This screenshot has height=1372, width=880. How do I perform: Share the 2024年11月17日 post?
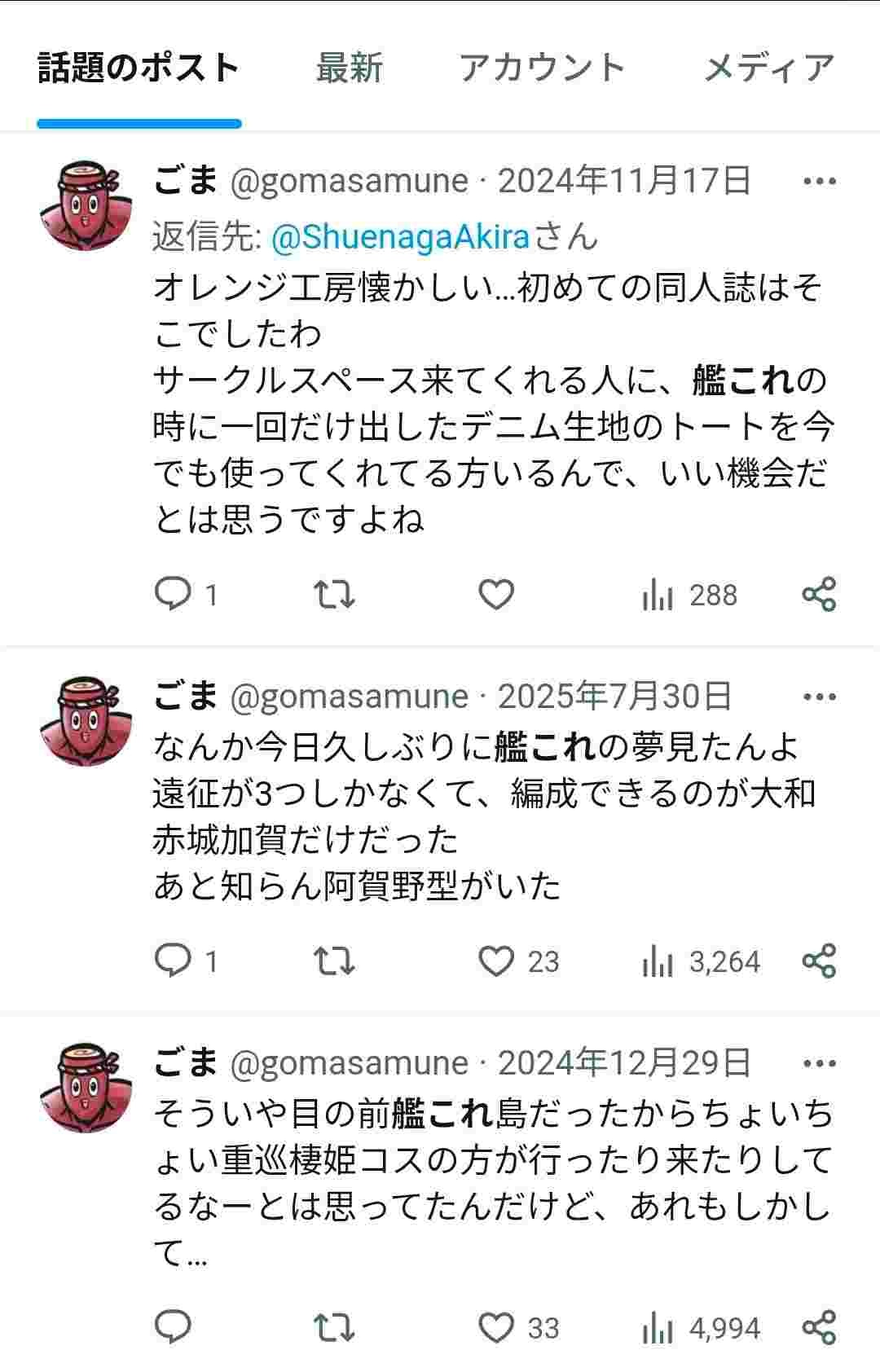click(819, 594)
